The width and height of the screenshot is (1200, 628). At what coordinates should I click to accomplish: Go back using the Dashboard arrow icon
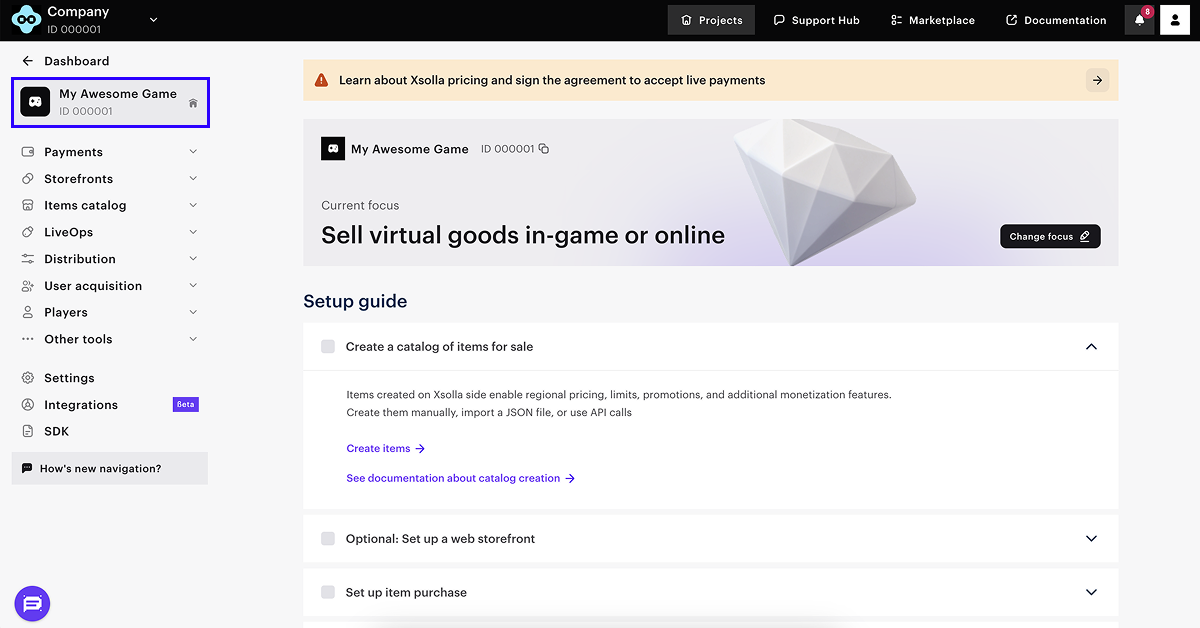pyautogui.click(x=27, y=61)
